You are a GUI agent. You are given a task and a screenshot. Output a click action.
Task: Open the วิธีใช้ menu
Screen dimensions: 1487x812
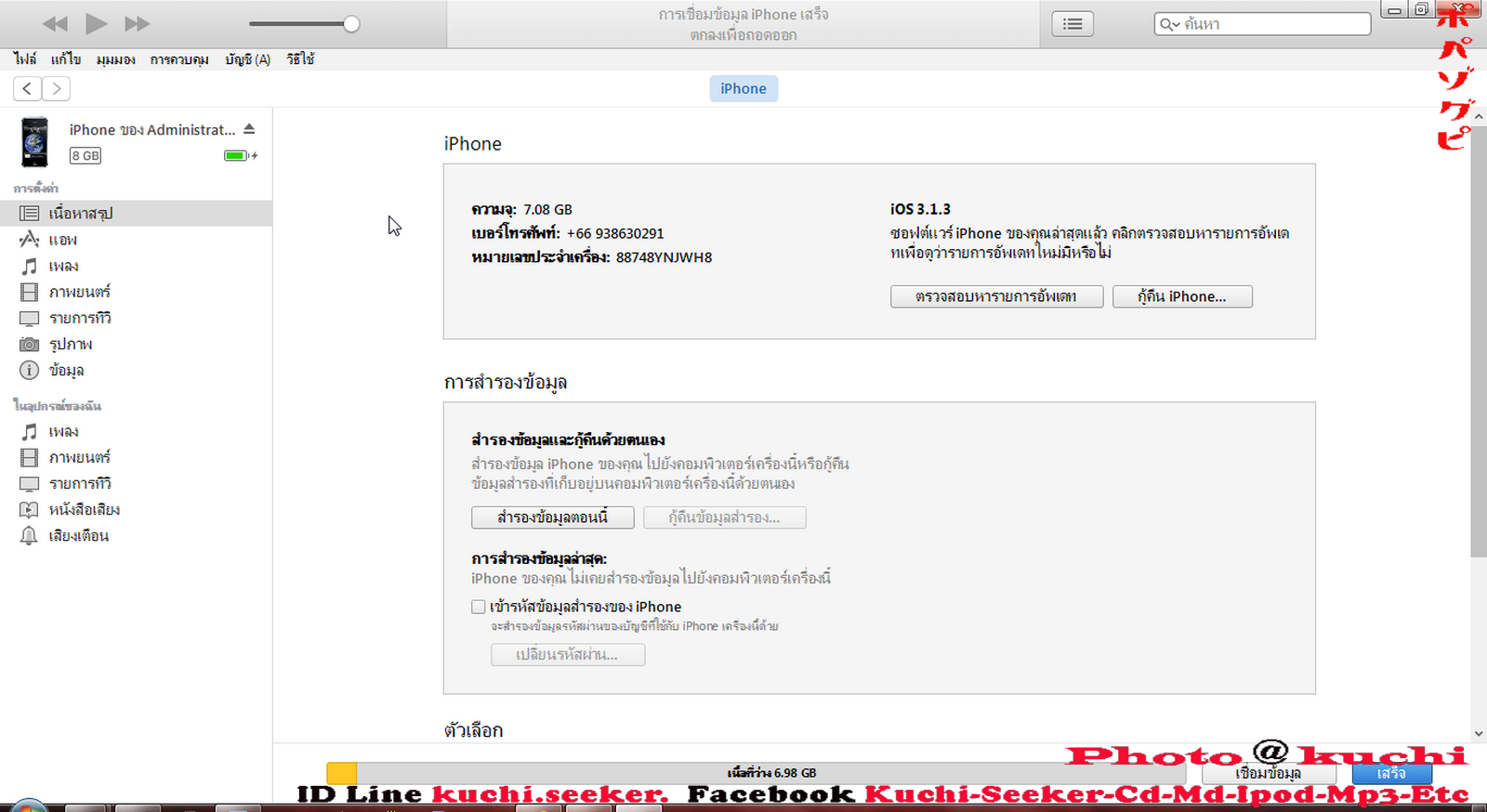[x=300, y=59]
